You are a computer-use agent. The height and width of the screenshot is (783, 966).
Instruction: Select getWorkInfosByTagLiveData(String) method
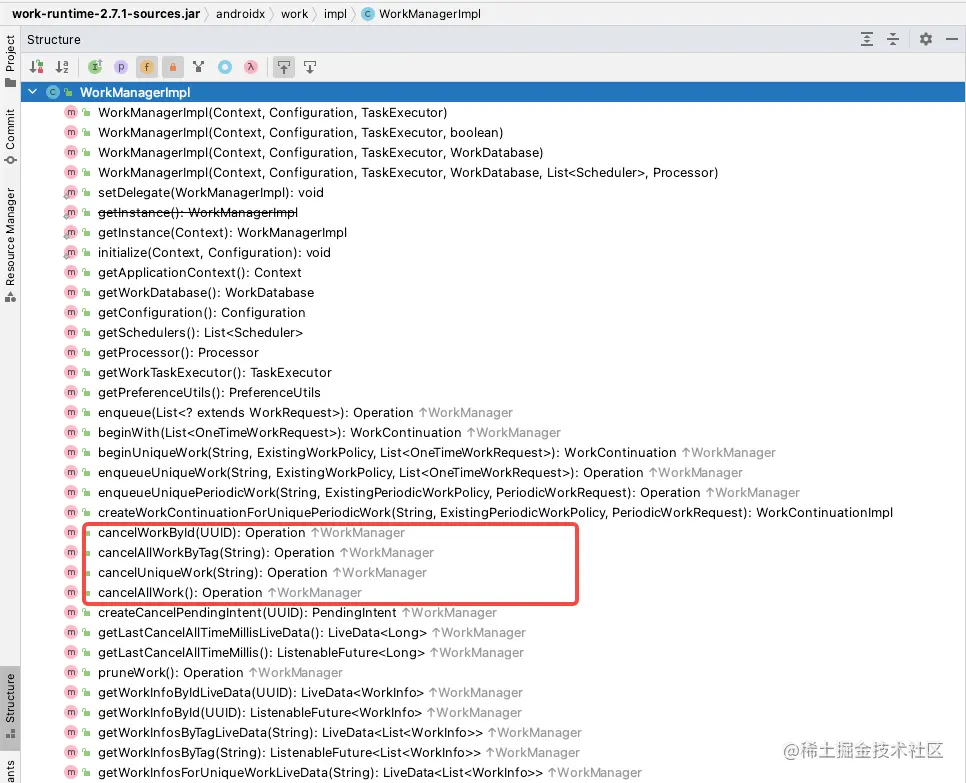coord(339,733)
